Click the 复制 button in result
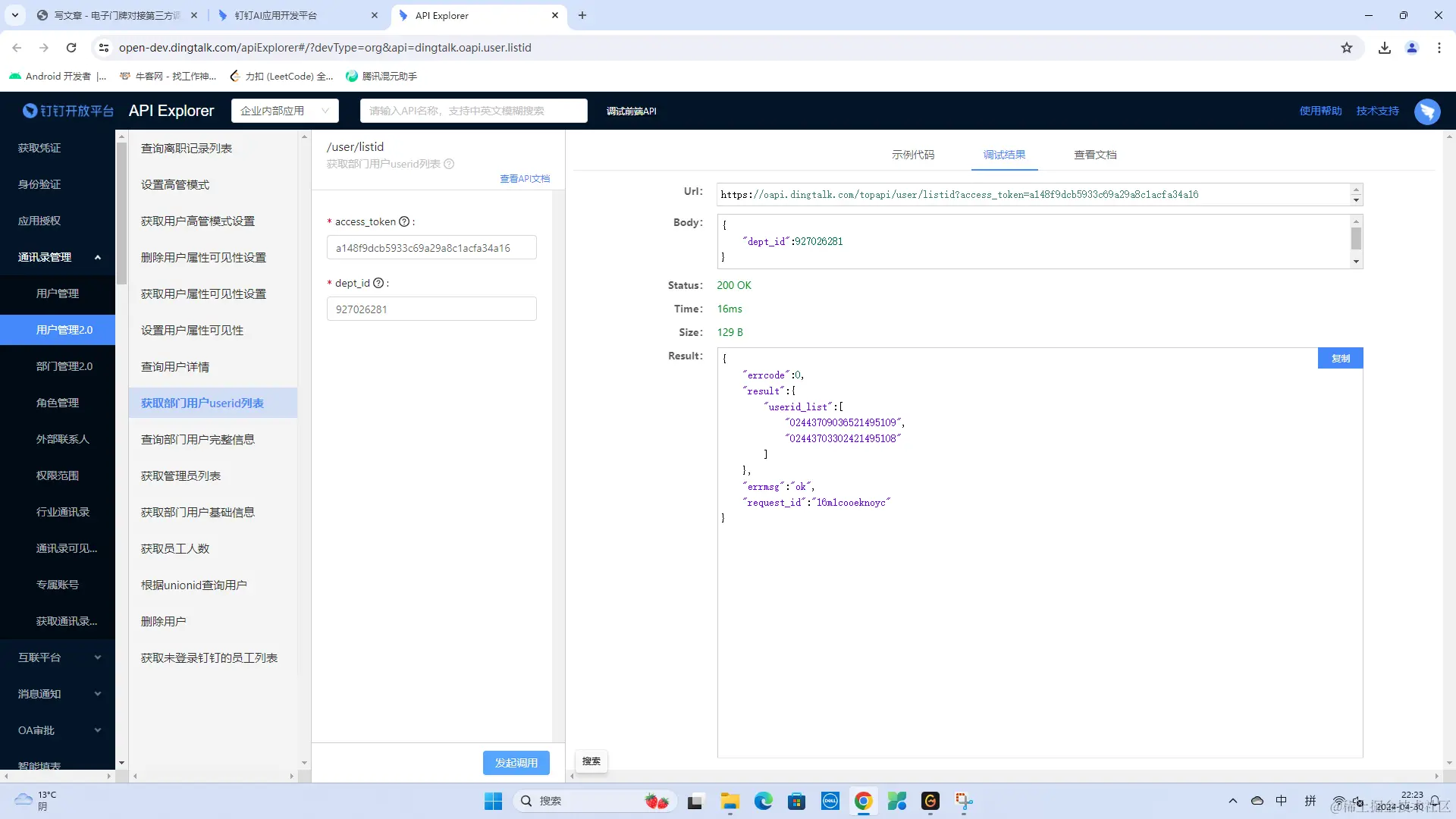The image size is (1456, 819). 1340,359
